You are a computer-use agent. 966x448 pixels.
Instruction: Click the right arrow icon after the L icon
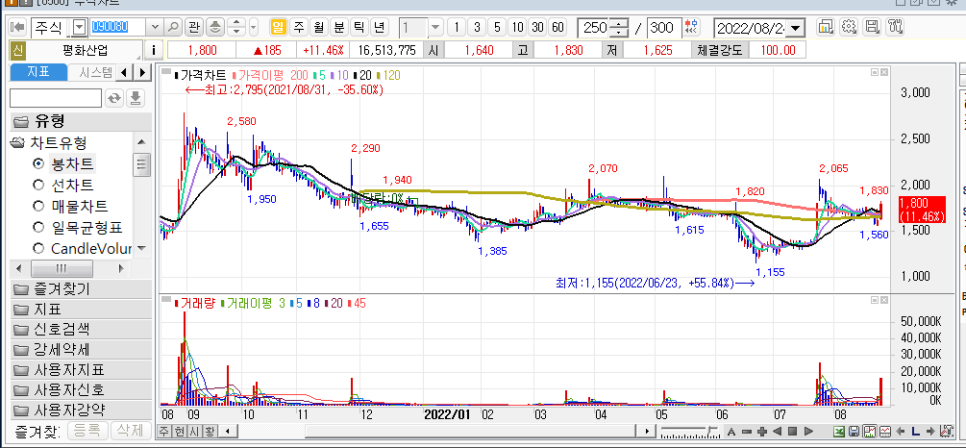click(x=930, y=431)
